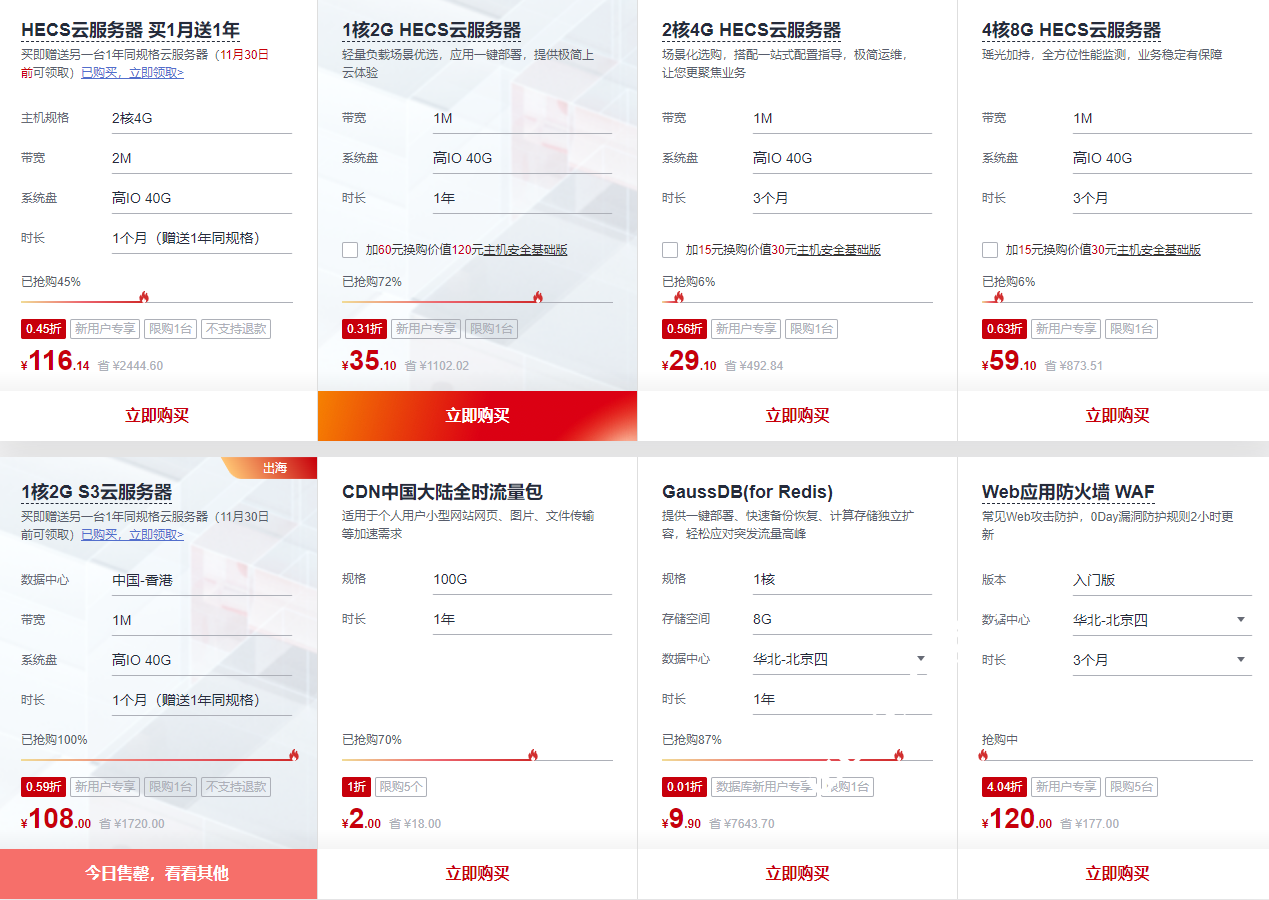Click the 0.56折 discount badge
Screen dimensions: 1269x900
(x=684, y=328)
